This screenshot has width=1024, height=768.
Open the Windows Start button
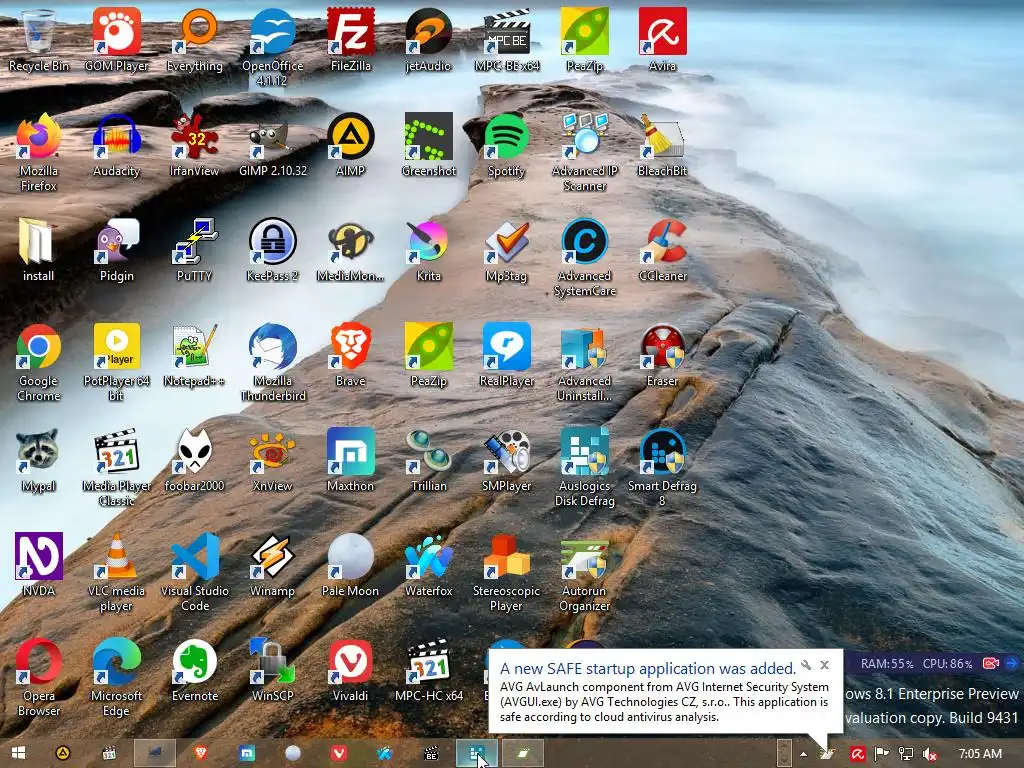pos(18,754)
